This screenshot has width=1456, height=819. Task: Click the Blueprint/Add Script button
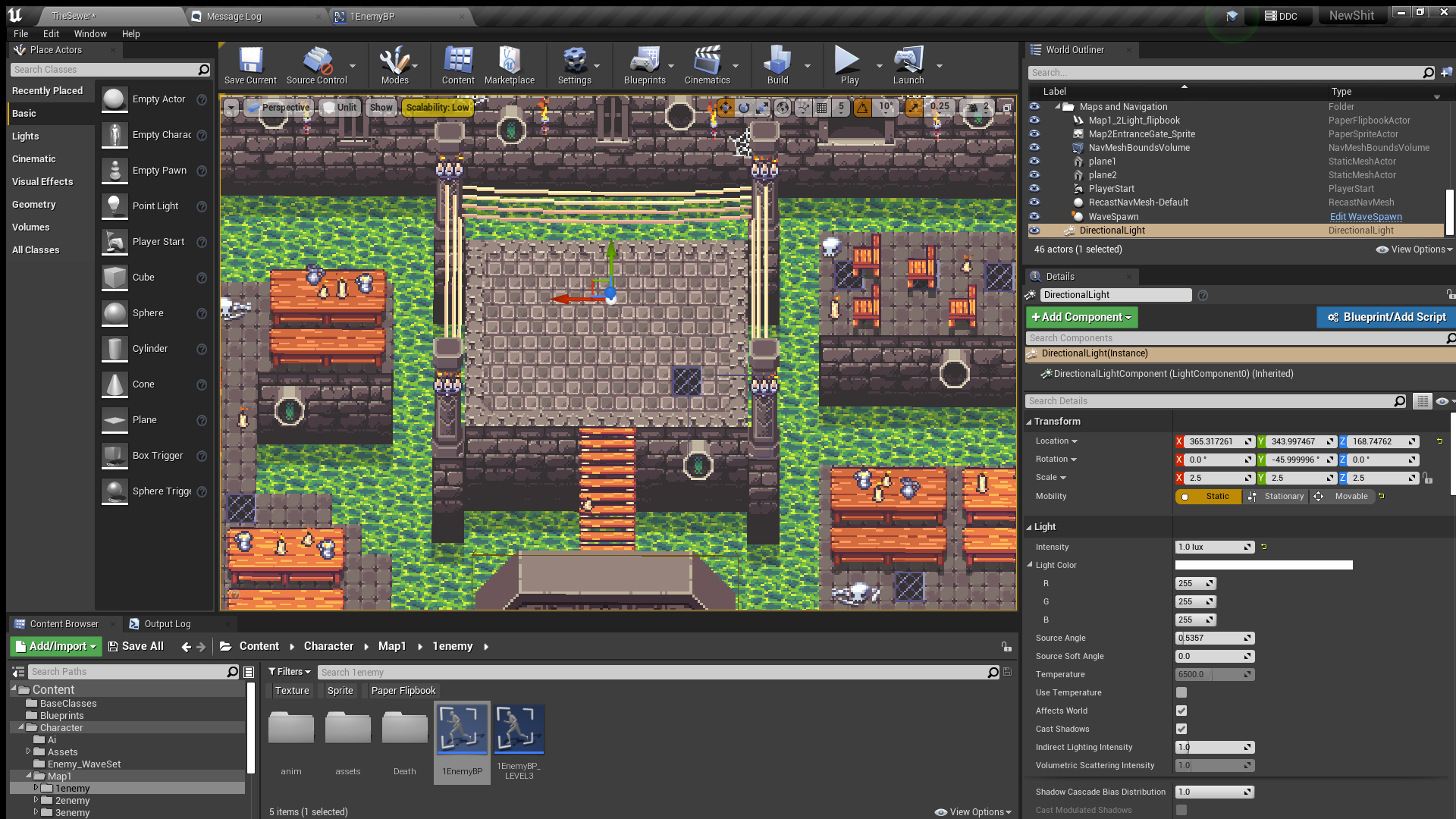pos(1385,317)
